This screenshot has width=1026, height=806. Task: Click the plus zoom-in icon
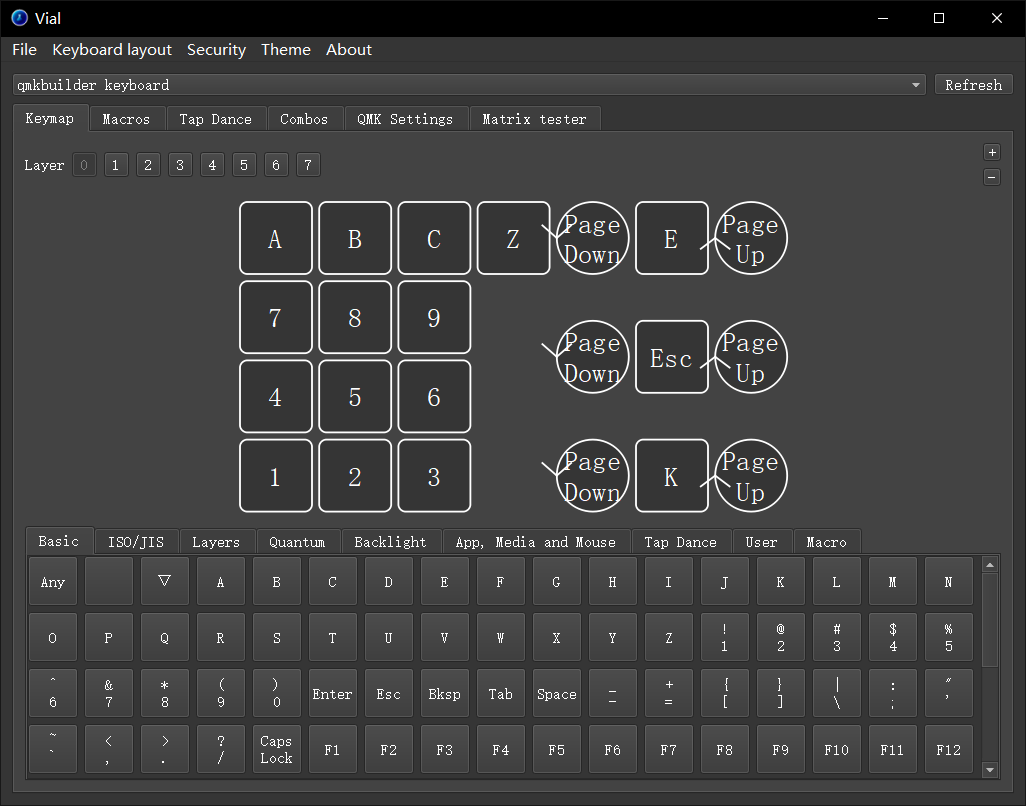coord(992,153)
